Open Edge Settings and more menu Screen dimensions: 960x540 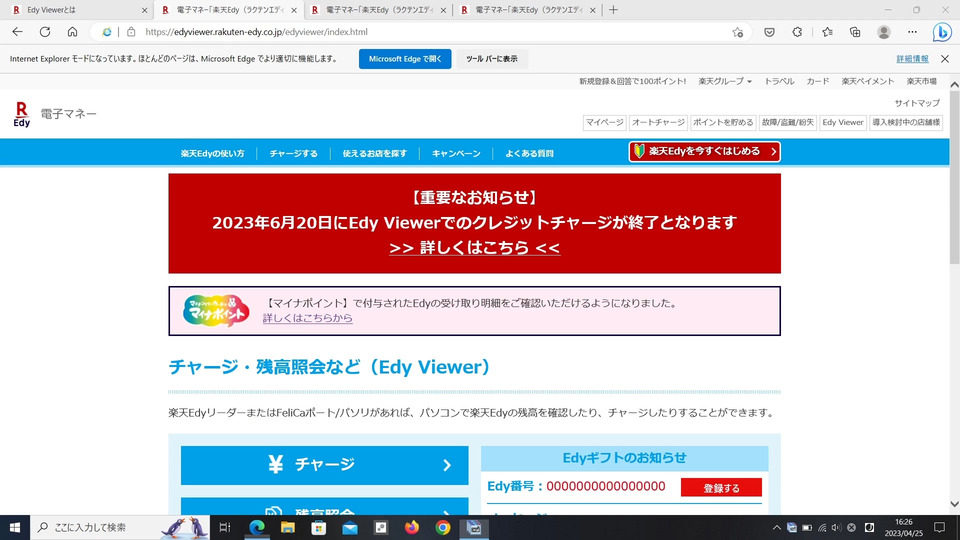coord(912,32)
